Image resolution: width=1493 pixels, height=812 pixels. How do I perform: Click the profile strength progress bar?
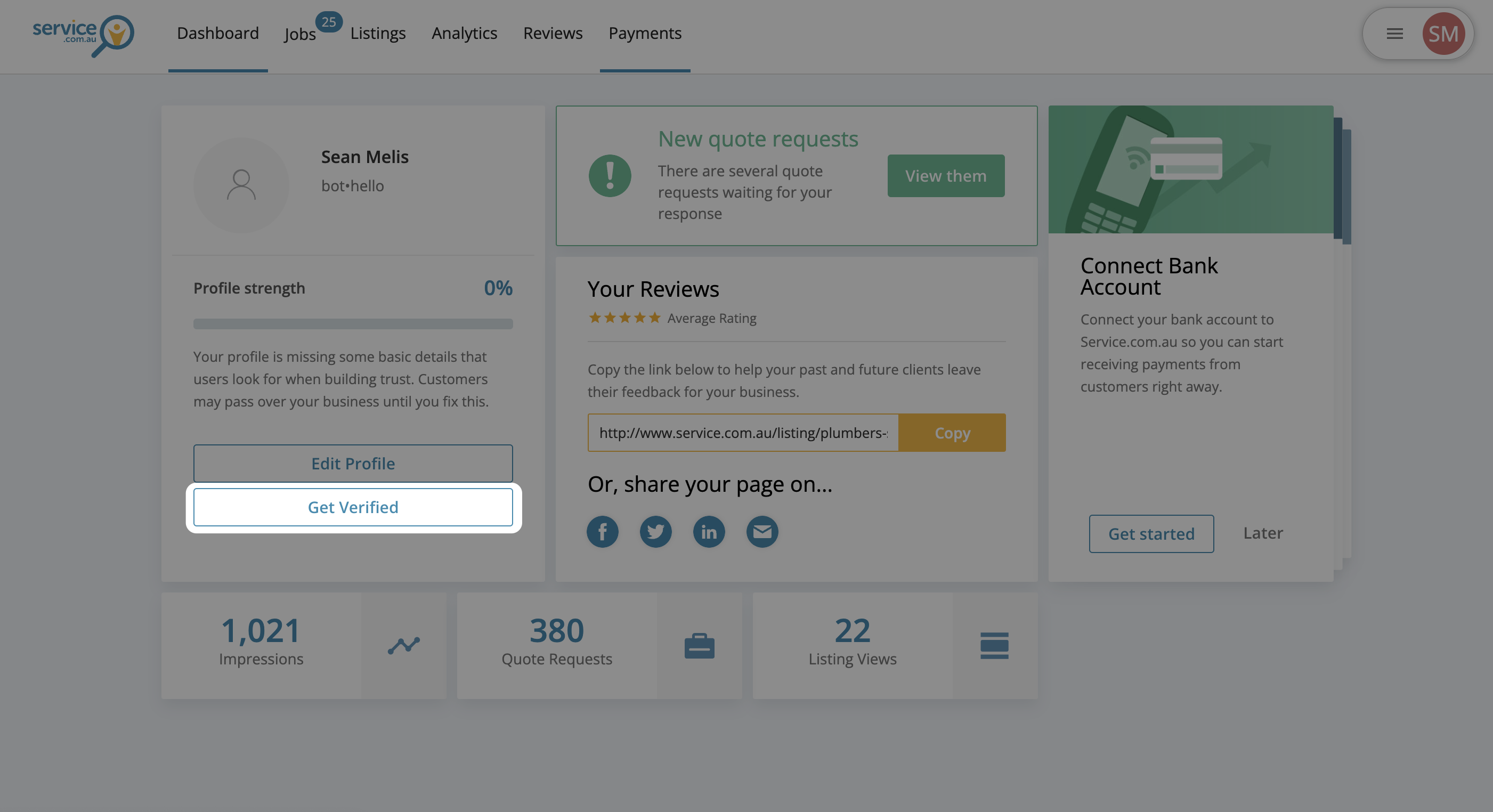(x=353, y=323)
